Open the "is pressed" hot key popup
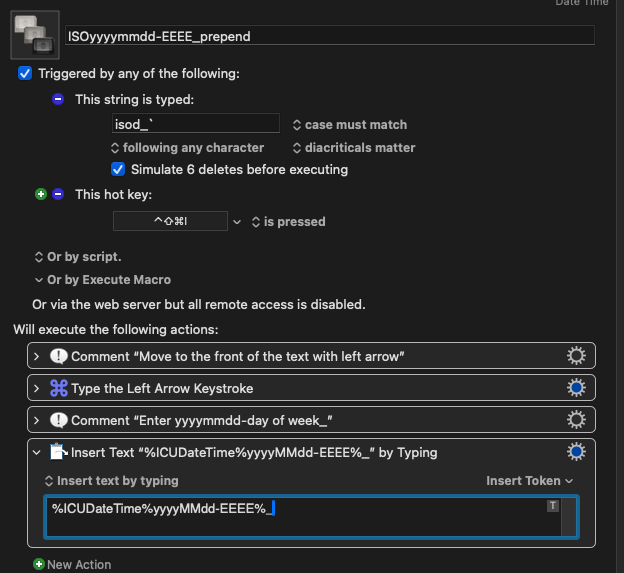 [288, 221]
